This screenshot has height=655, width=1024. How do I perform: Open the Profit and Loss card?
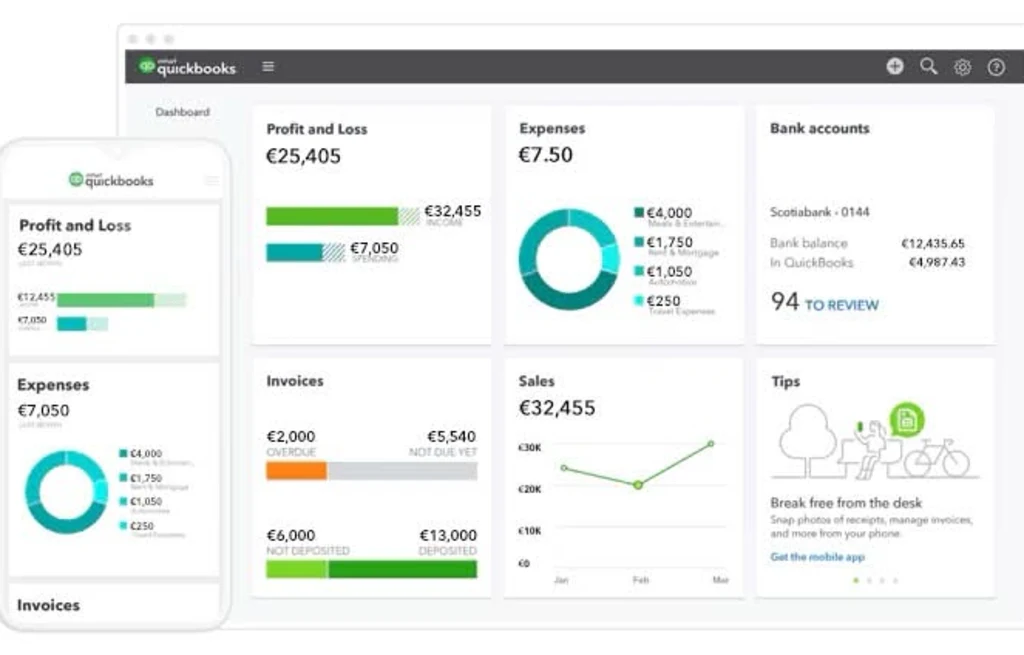[316, 129]
